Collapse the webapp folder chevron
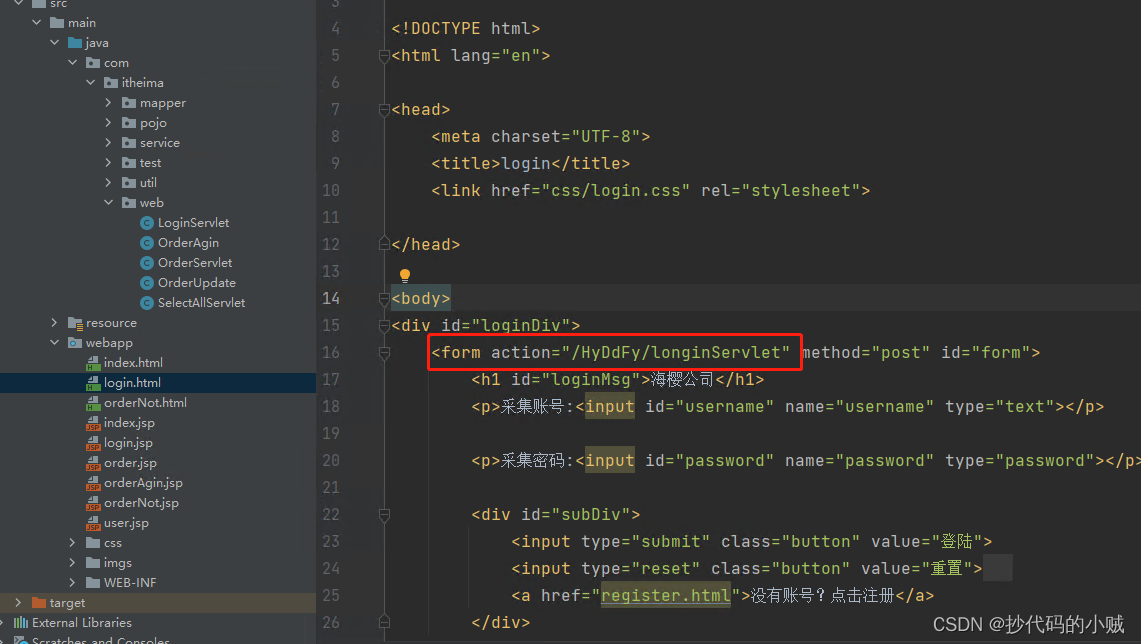 point(55,342)
